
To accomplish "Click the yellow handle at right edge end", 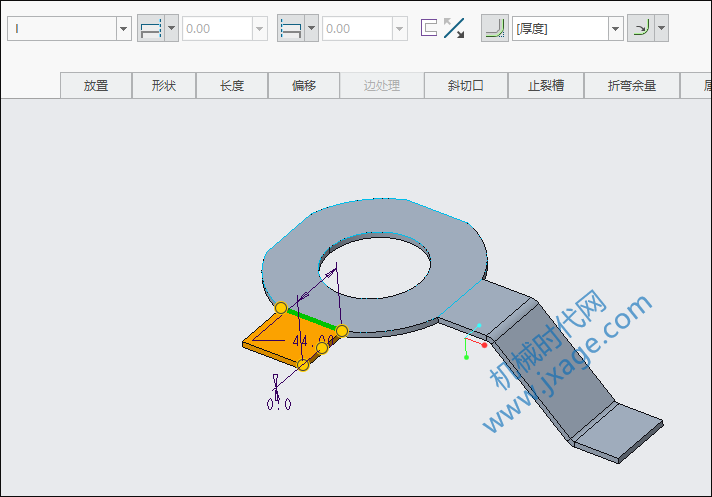I will tap(342, 331).
